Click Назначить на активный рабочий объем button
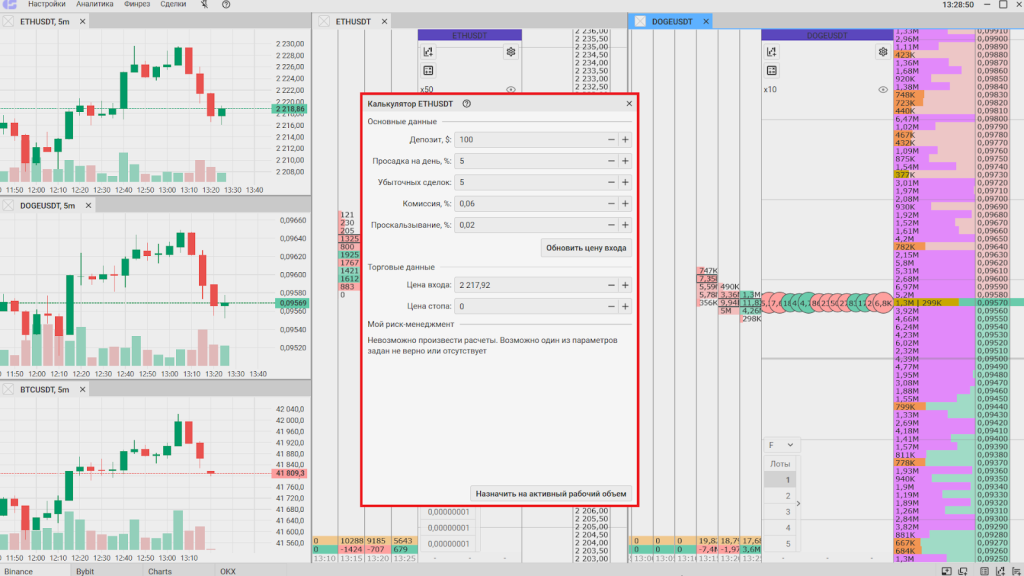 tap(551, 493)
